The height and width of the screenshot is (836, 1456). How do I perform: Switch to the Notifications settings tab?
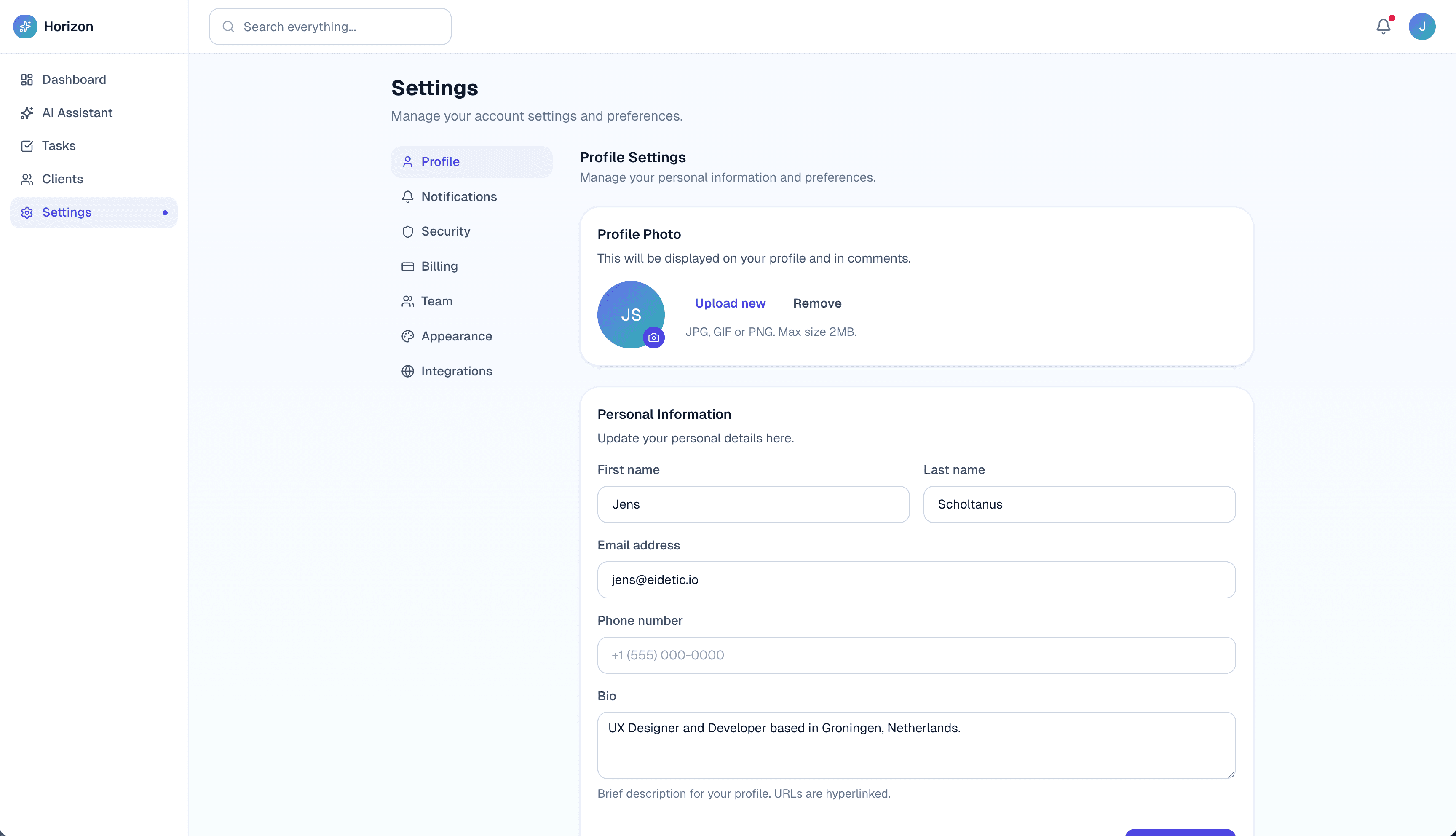click(x=459, y=196)
